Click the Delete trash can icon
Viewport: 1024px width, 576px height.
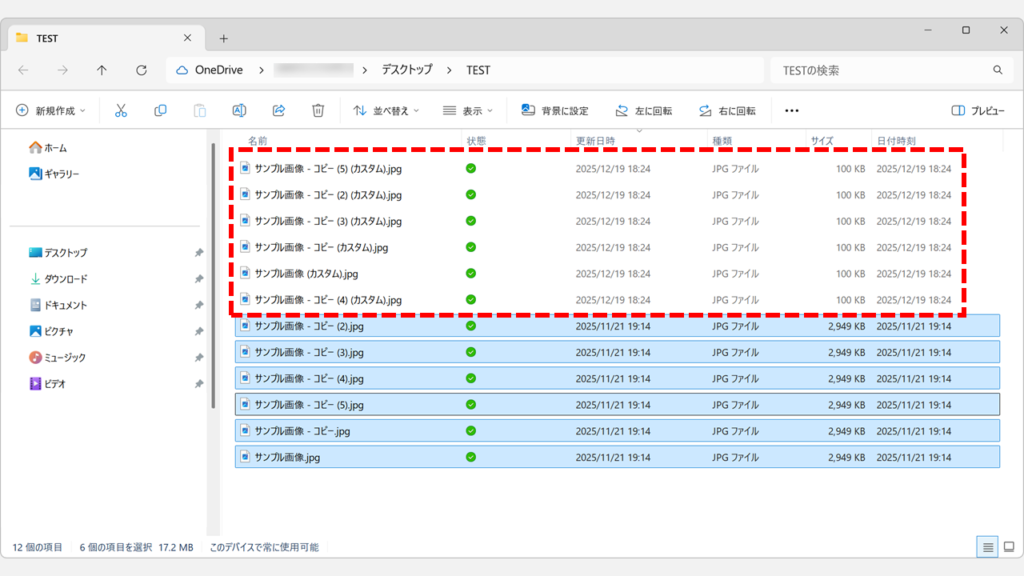318,110
